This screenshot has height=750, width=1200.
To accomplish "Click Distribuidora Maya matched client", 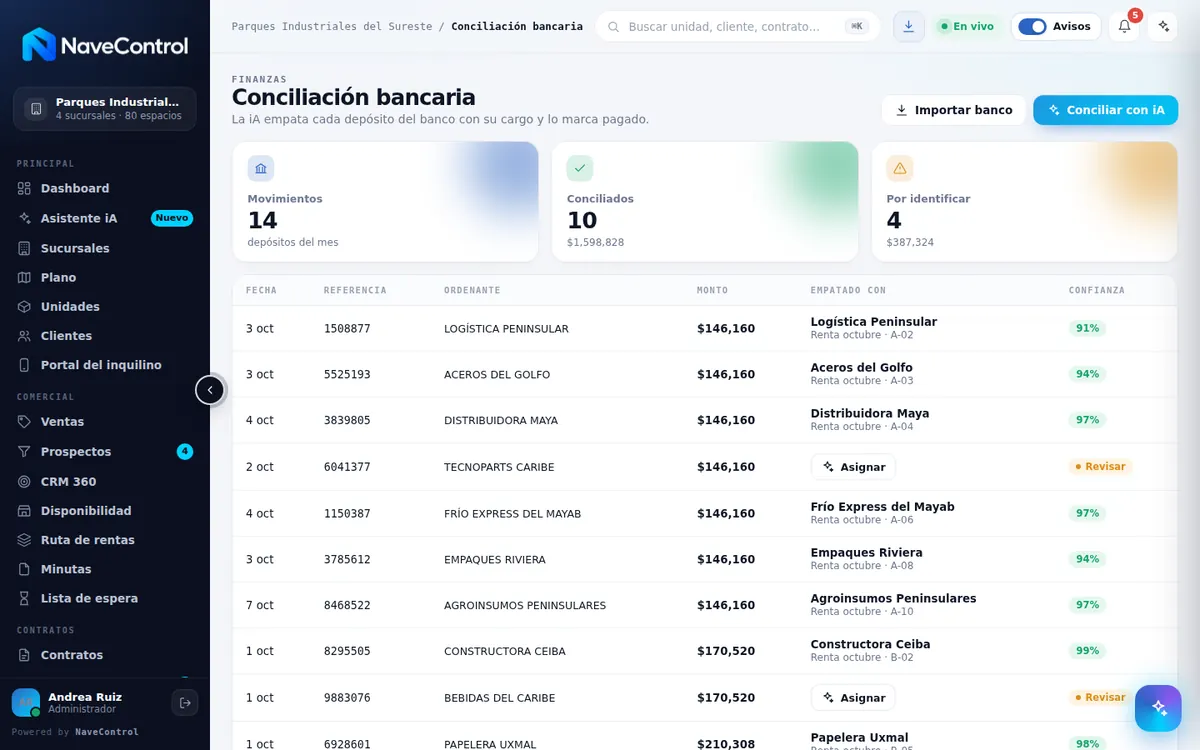I will coord(870,413).
